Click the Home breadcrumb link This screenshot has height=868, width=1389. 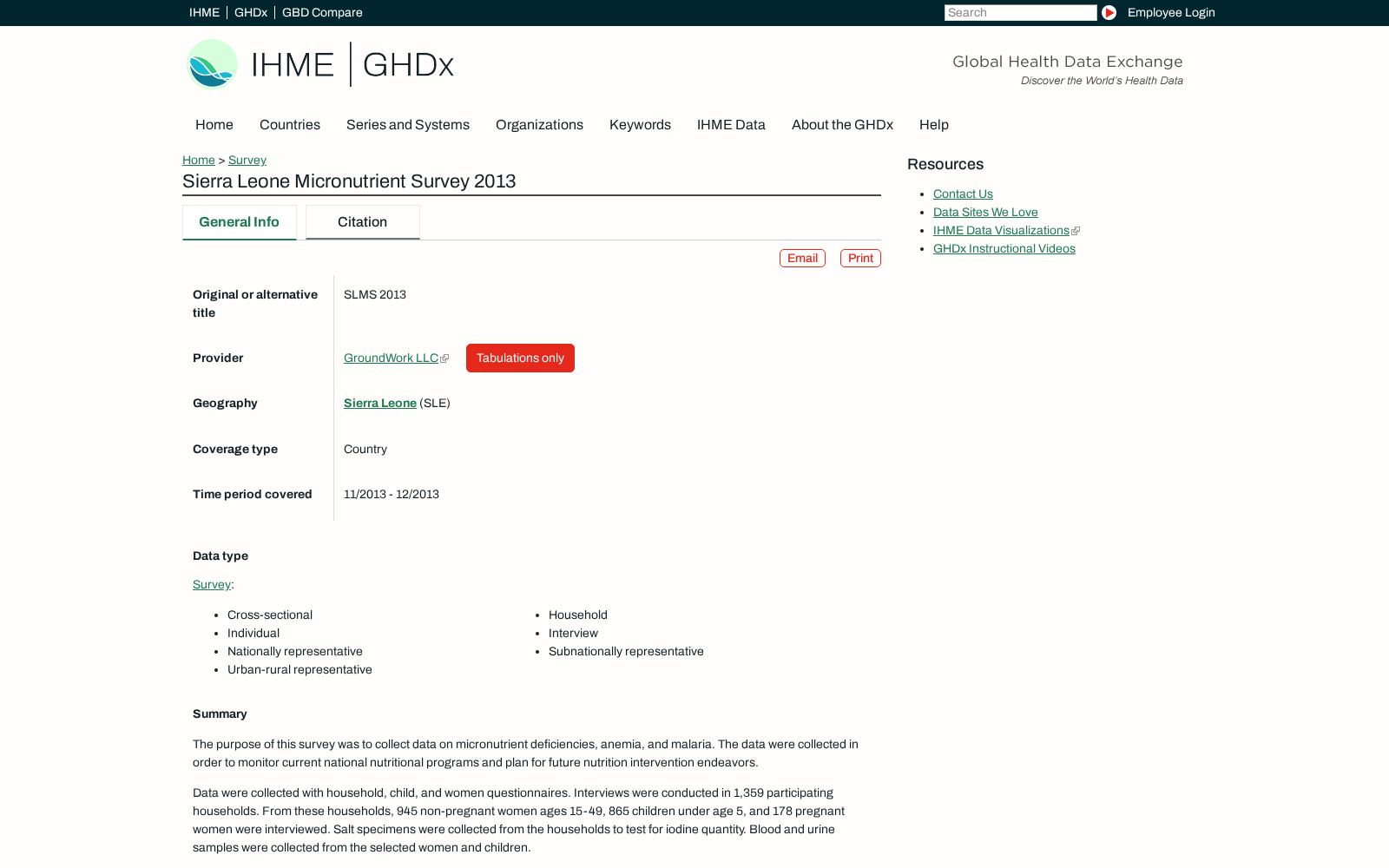point(199,160)
